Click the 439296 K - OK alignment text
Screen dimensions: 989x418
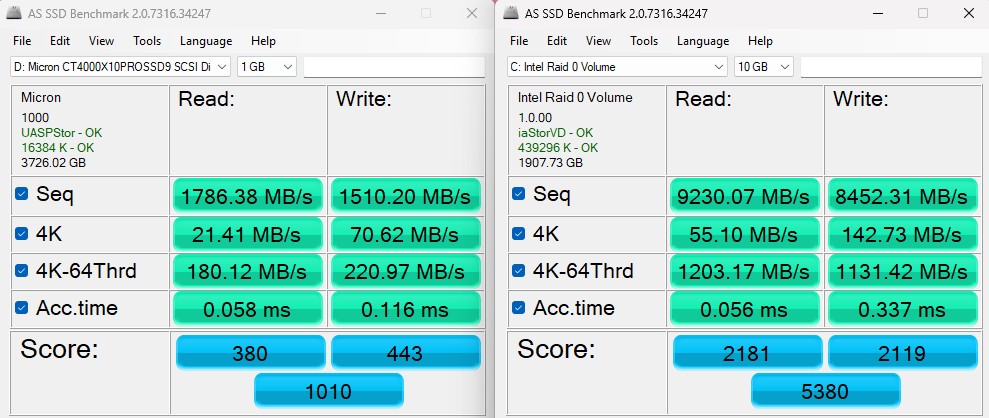[x=558, y=148]
